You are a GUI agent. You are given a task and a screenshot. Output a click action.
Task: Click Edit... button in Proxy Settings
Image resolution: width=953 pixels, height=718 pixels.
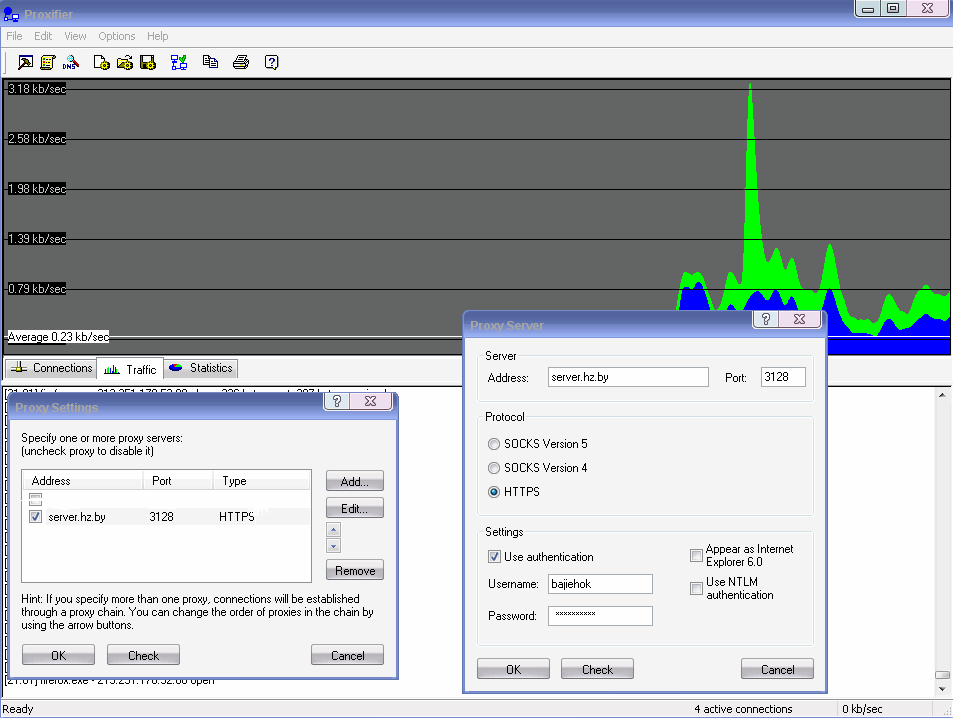(354, 508)
